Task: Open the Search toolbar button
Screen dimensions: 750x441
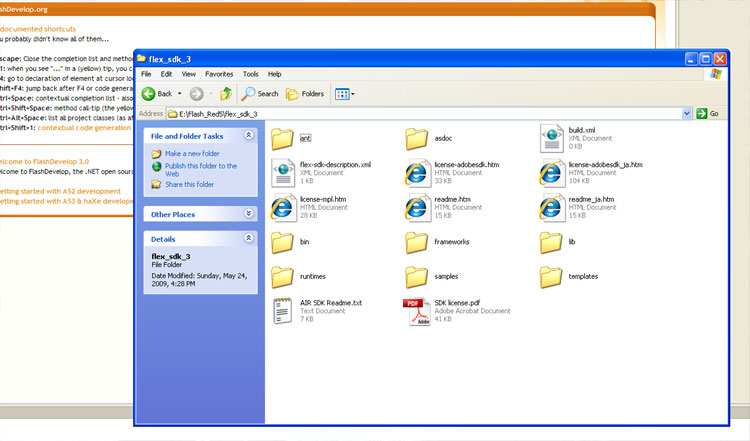Action: pyautogui.click(x=259, y=93)
